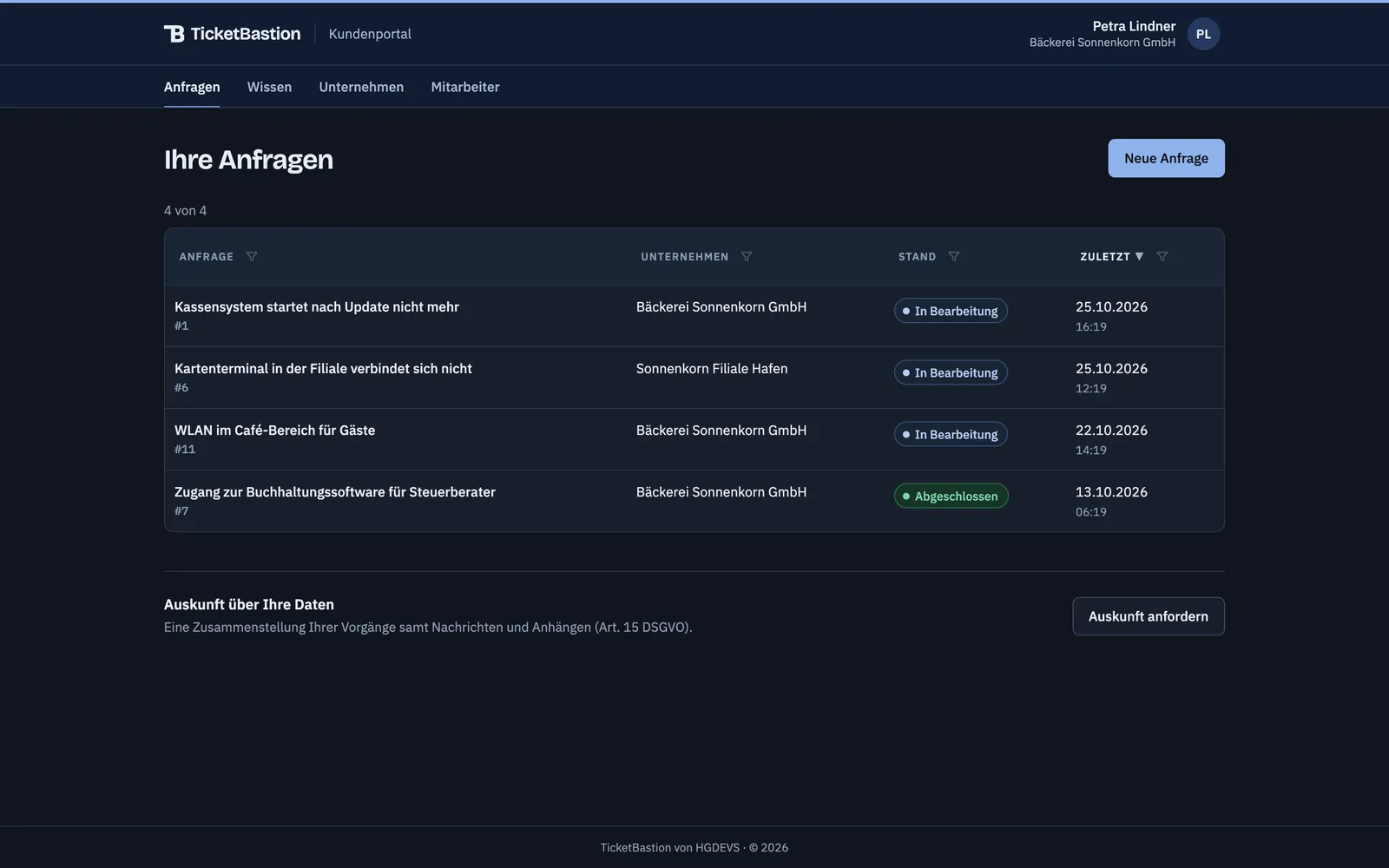
Task: Open ticket WLAN im Café-Bereich für Gäste
Action: [274, 430]
